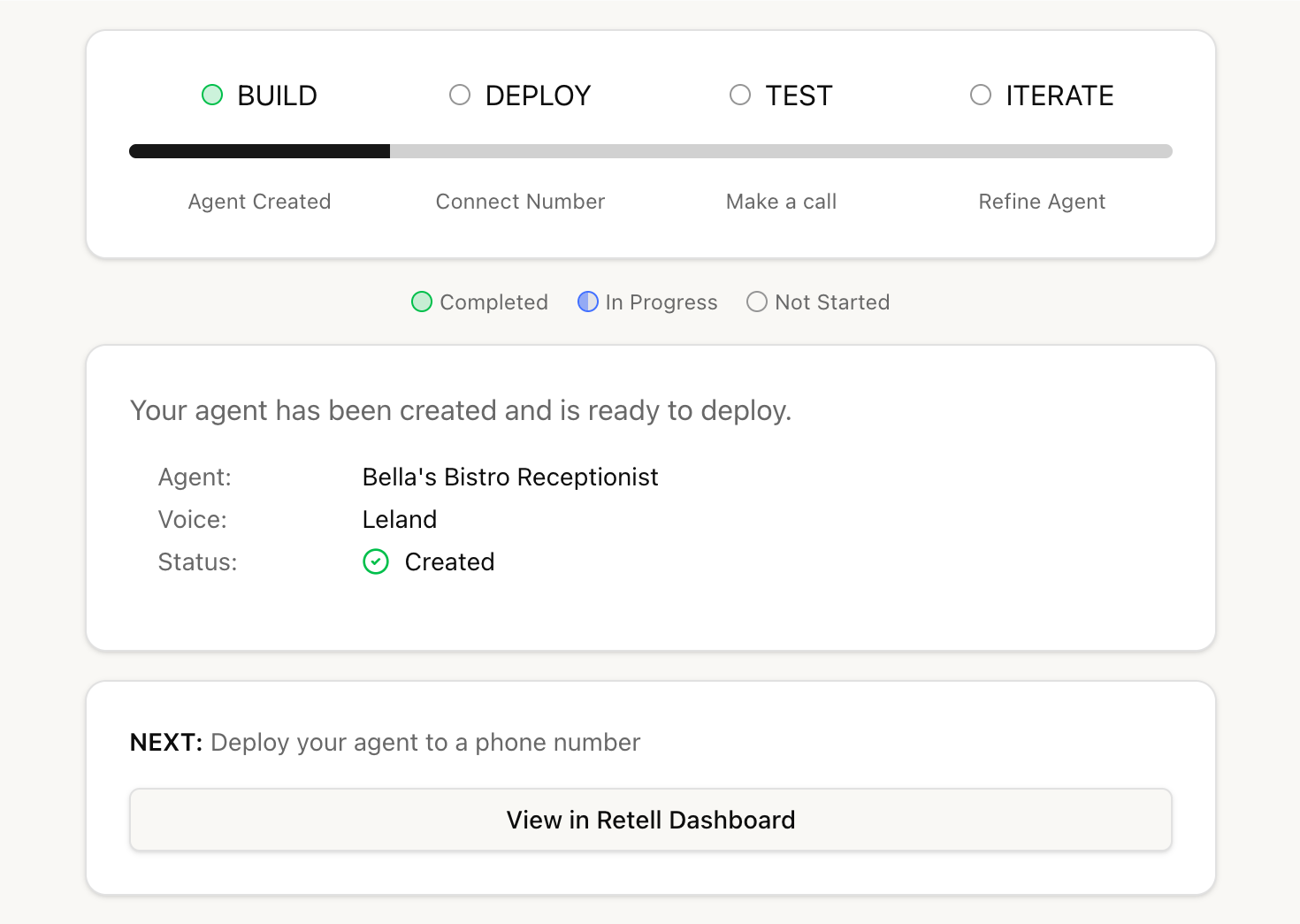Select the DEPLOY step label
The height and width of the screenshot is (924, 1300).
coord(538,95)
